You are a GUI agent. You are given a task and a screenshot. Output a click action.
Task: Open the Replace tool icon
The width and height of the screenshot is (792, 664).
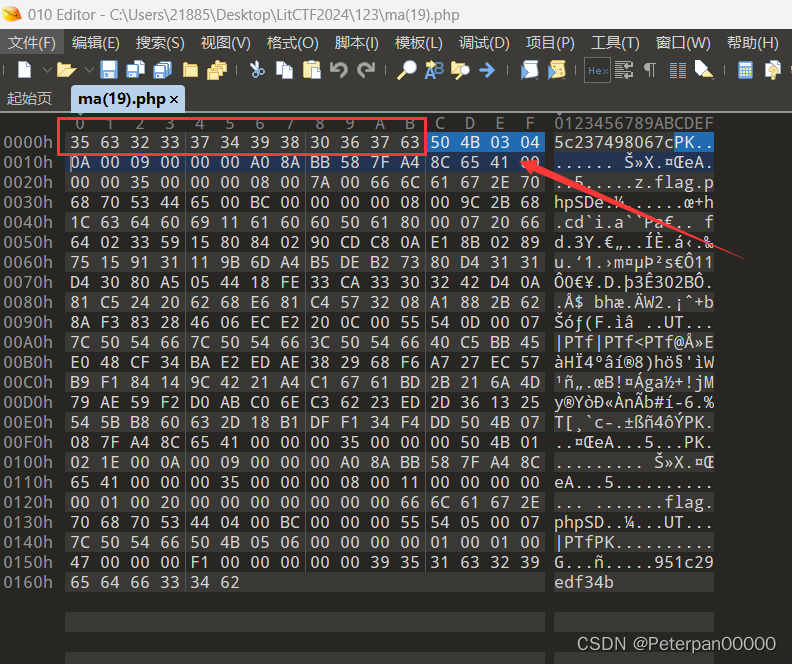434,70
